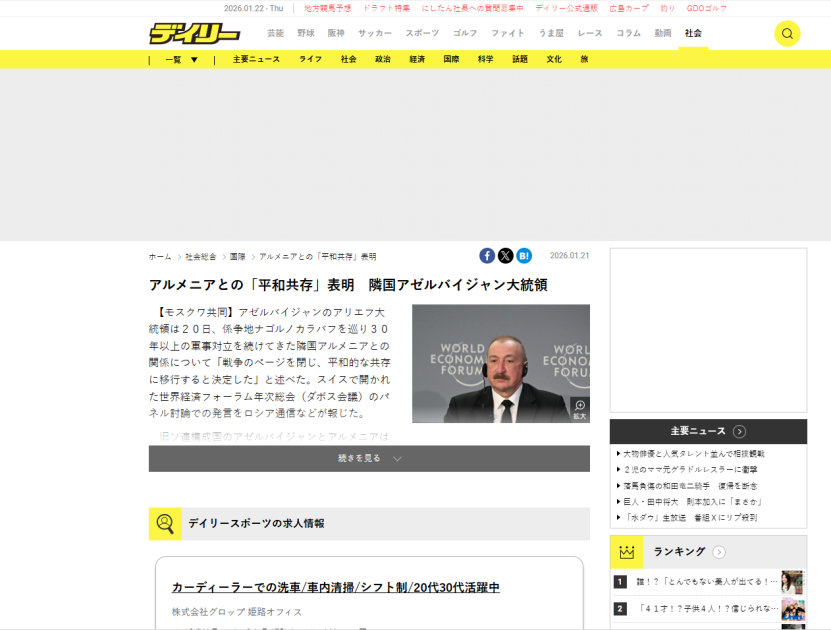Select the 政治 sub-category tab
831x630 pixels.
click(383, 59)
